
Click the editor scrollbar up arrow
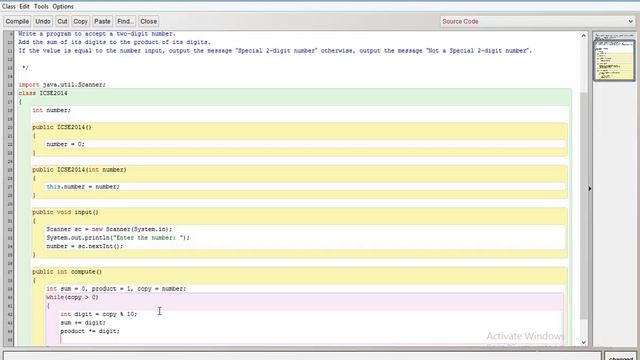coord(584,36)
